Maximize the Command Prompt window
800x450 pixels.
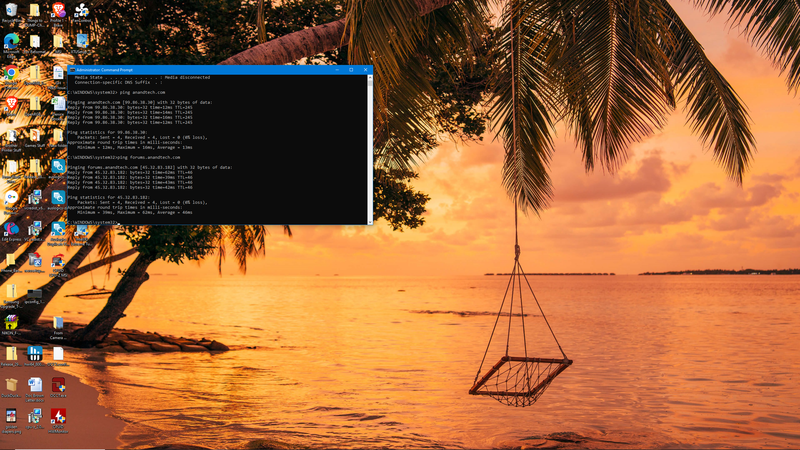tap(351, 70)
